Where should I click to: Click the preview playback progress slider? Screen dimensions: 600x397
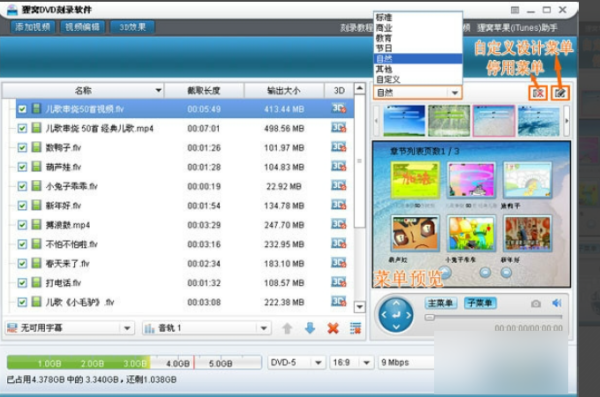click(x=493, y=317)
